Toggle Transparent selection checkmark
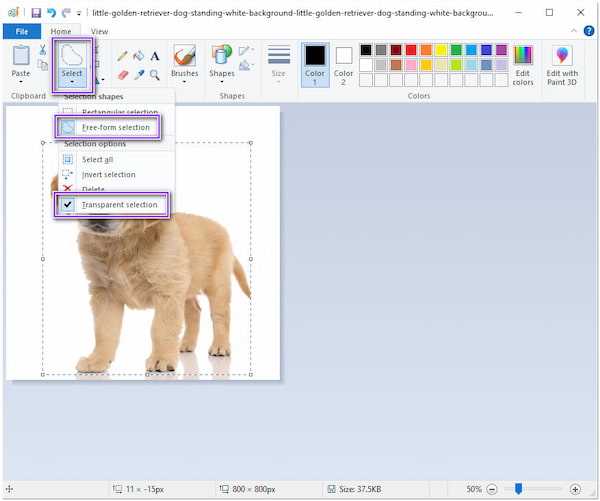The image size is (600, 501). tap(112, 205)
